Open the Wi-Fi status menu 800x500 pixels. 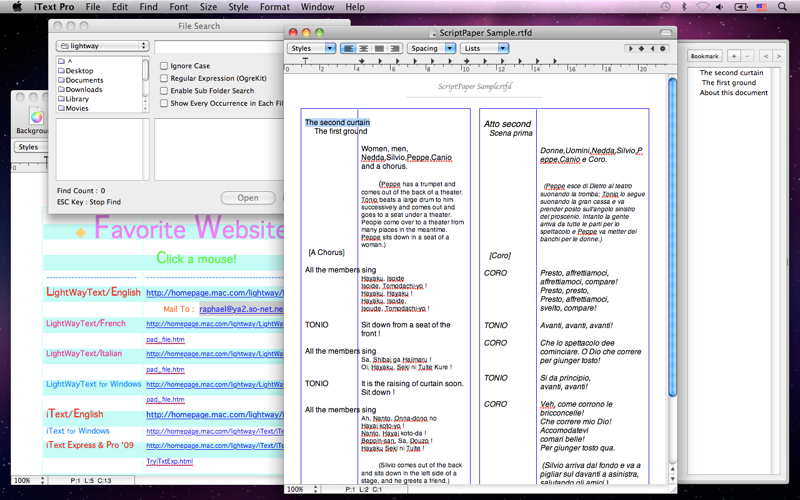(703, 7)
